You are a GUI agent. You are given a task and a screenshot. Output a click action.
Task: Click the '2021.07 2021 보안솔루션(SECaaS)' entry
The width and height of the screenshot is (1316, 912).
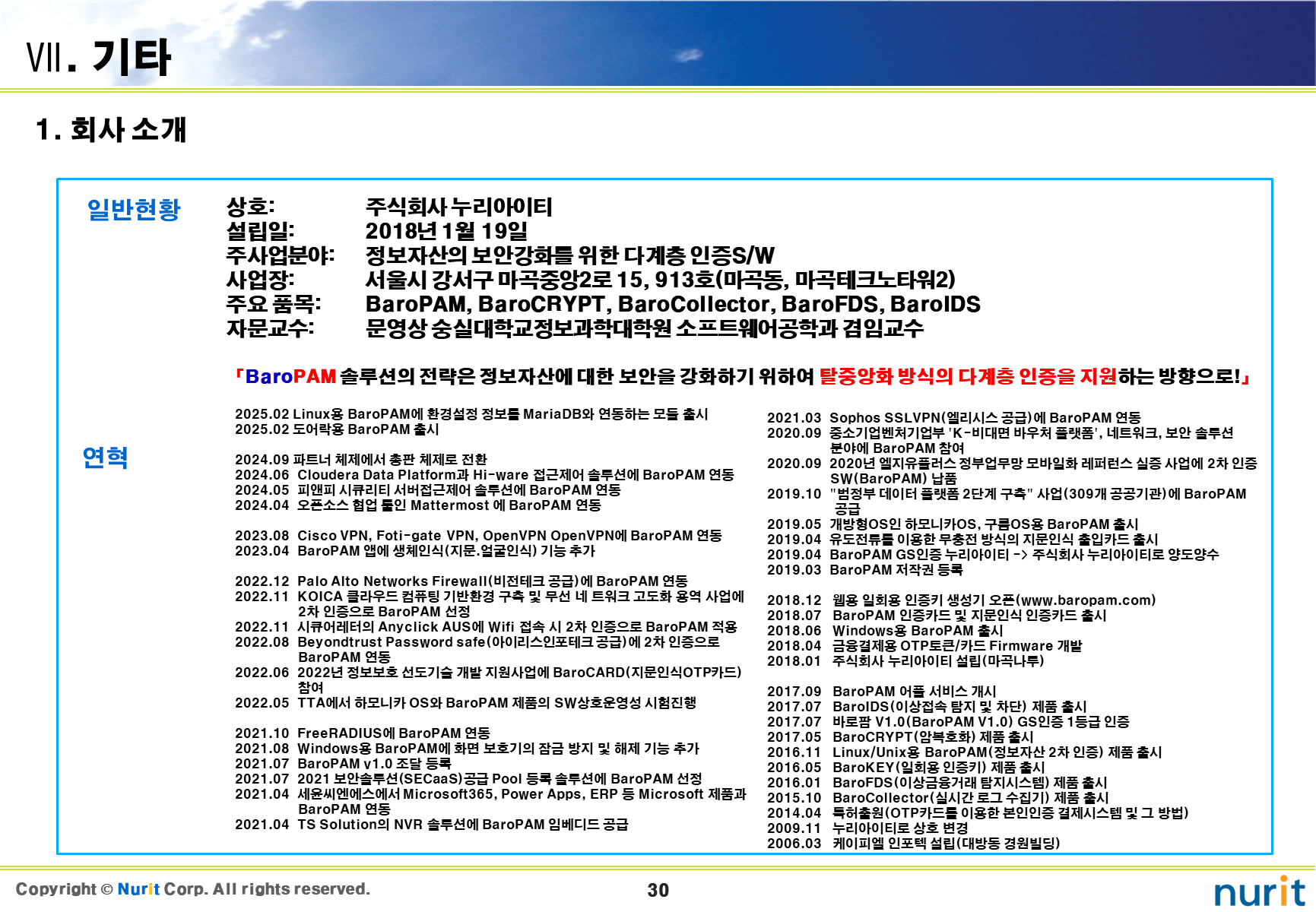pyautogui.click(x=468, y=779)
